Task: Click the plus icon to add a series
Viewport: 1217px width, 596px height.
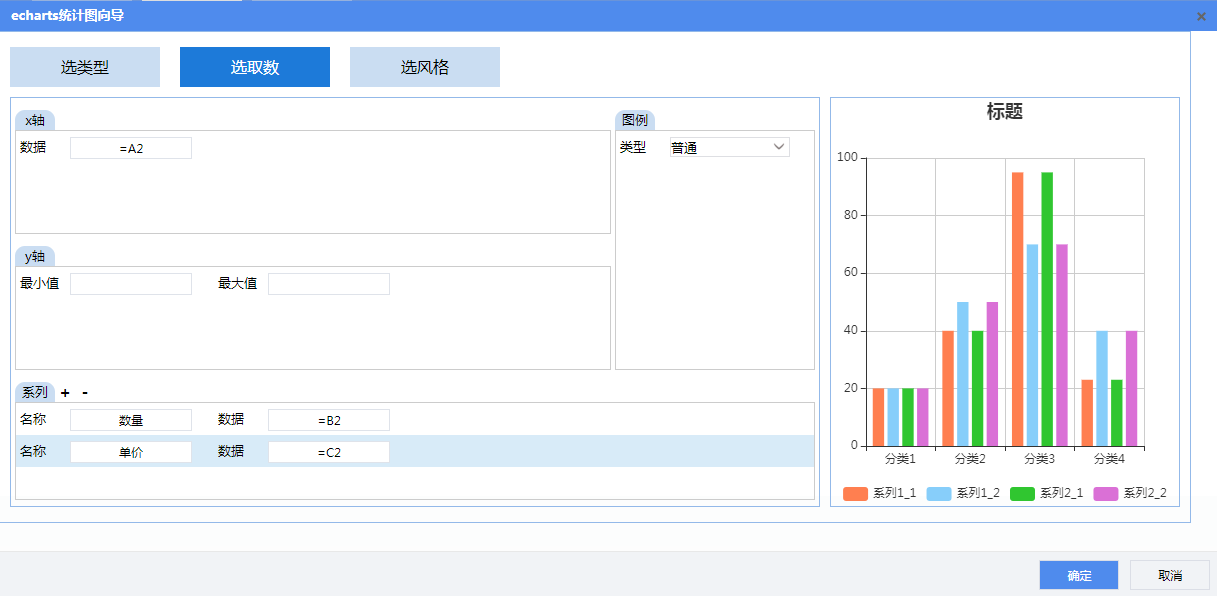Action: pyautogui.click(x=65, y=393)
